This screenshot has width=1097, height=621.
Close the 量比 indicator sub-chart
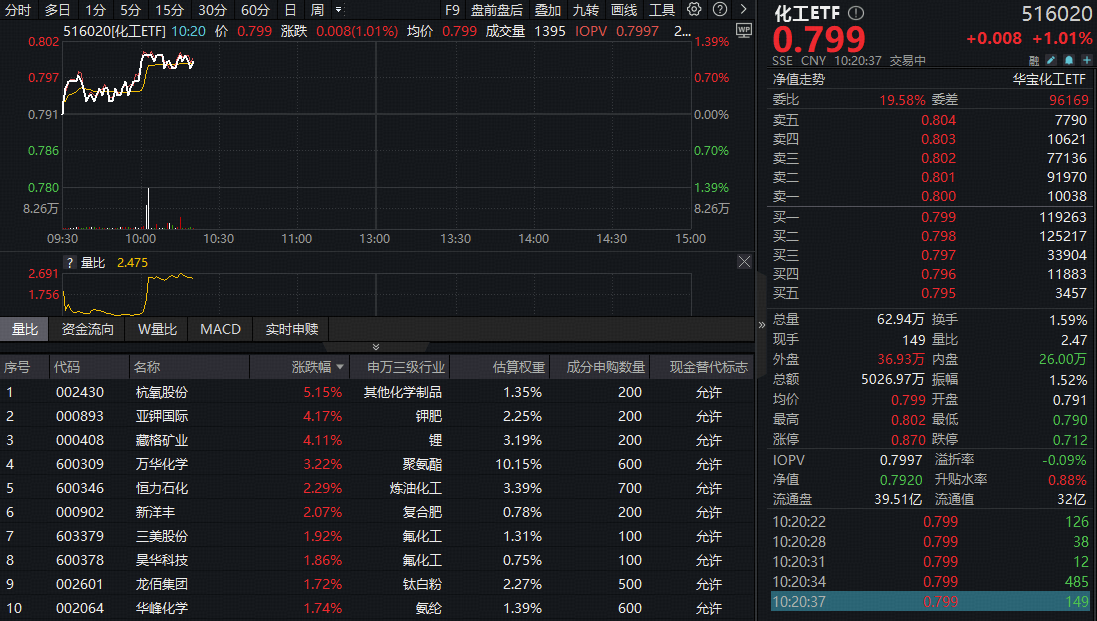point(744,262)
